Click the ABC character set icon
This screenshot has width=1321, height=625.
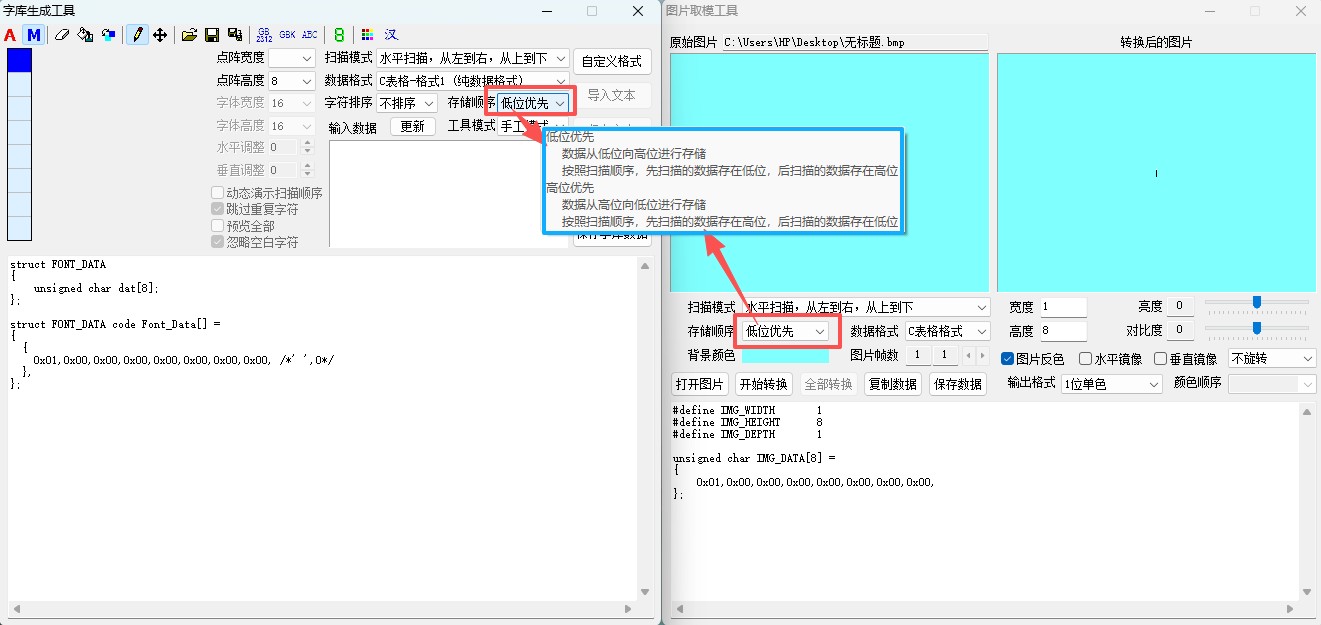[x=310, y=34]
